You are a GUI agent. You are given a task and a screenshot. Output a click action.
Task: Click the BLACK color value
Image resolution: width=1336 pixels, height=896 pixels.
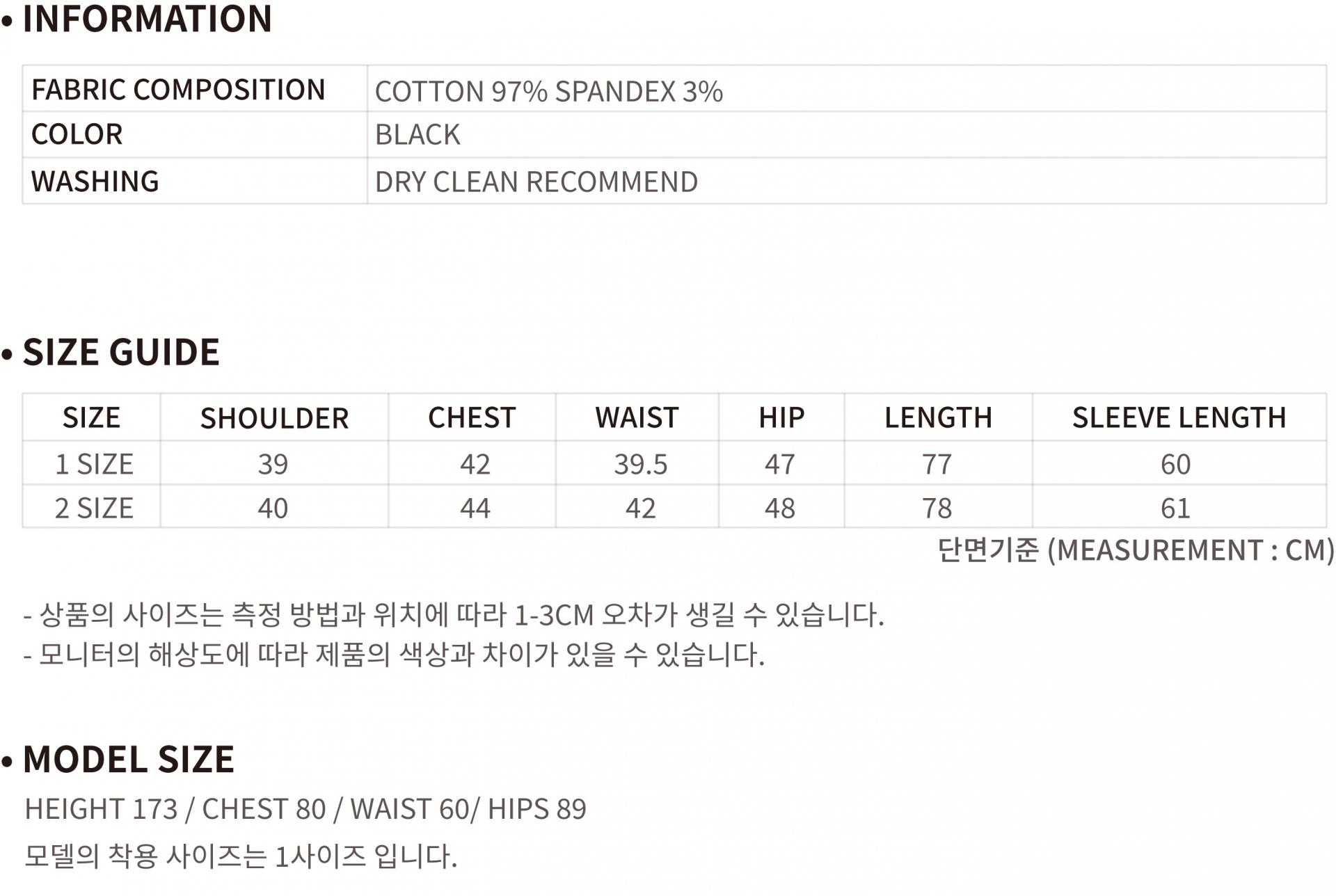coord(417,134)
